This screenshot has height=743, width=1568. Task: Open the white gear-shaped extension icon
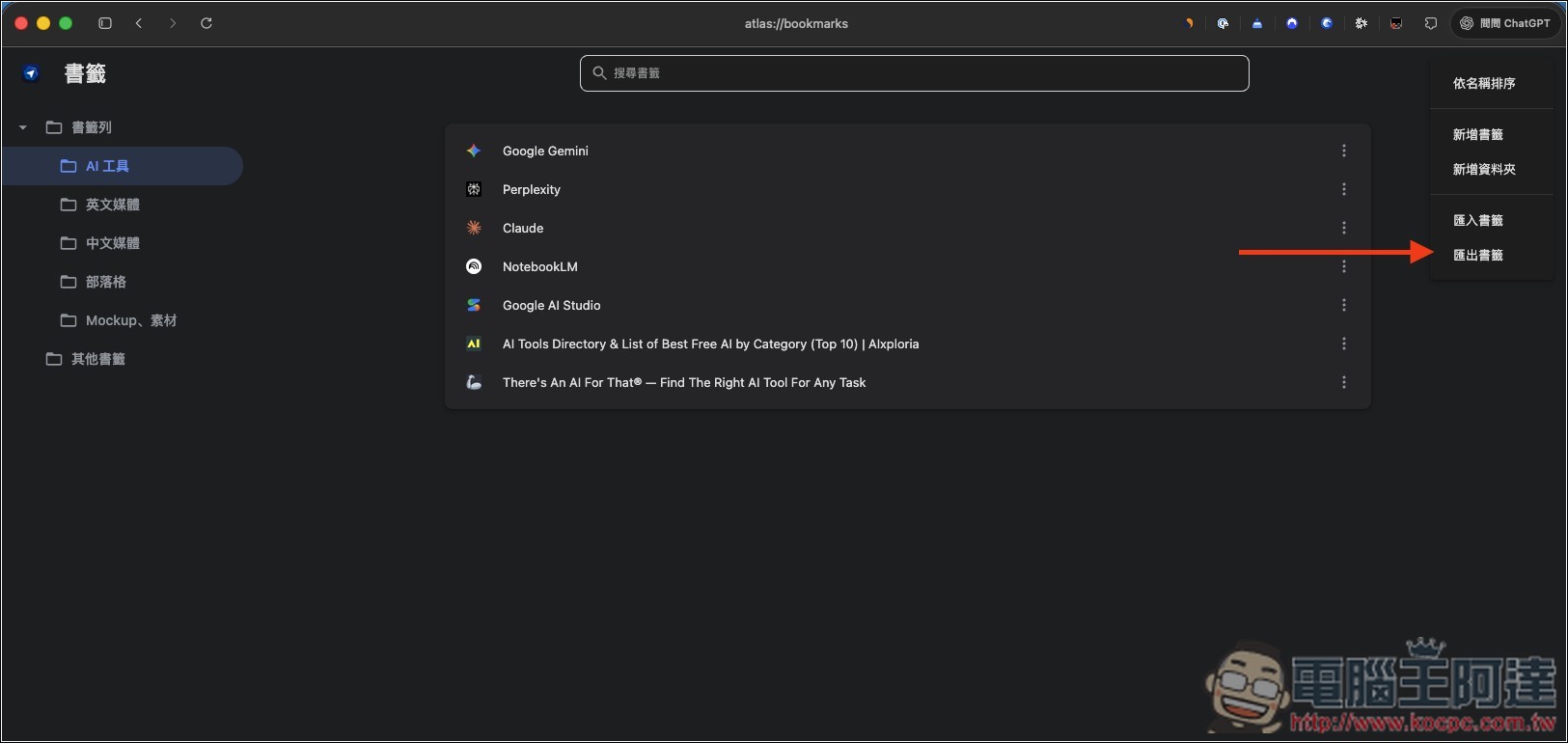[1362, 23]
